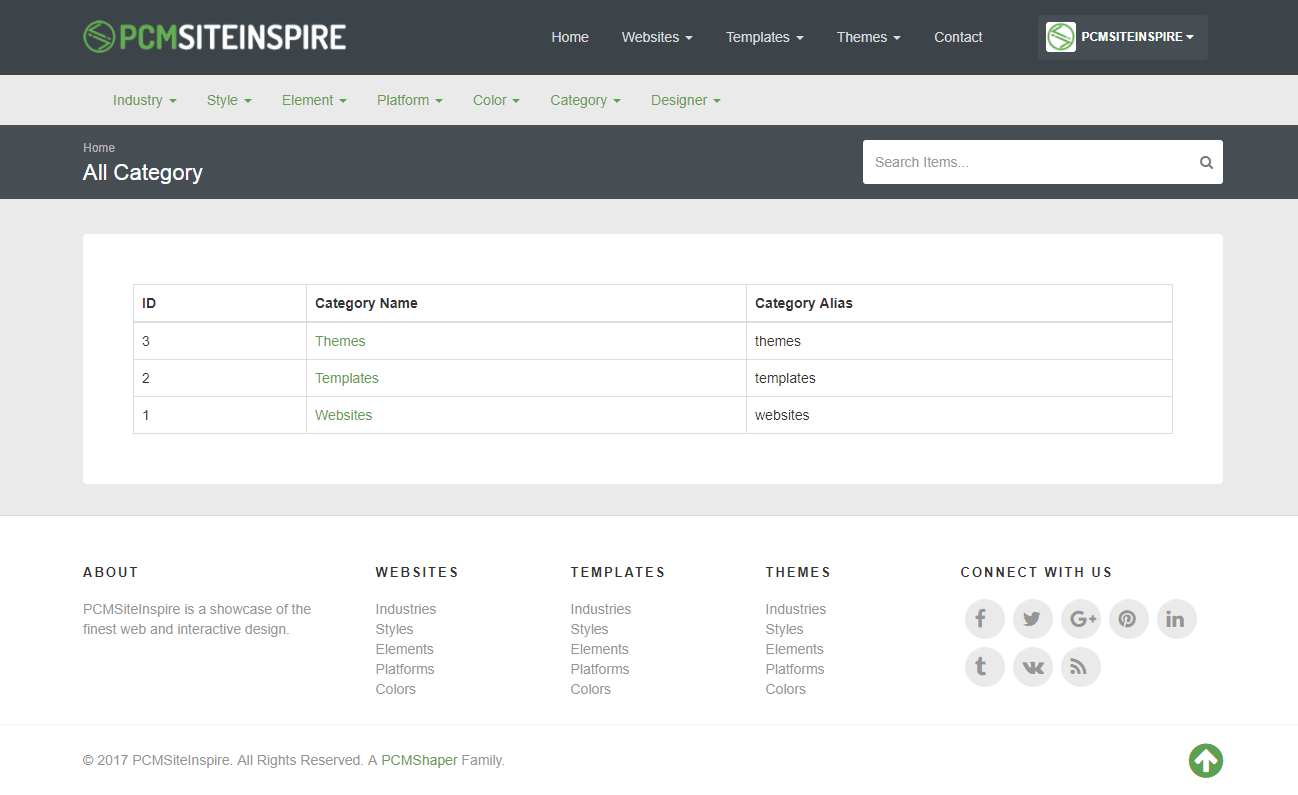Open the Twitter social icon
The image size is (1298, 795).
(1032, 619)
